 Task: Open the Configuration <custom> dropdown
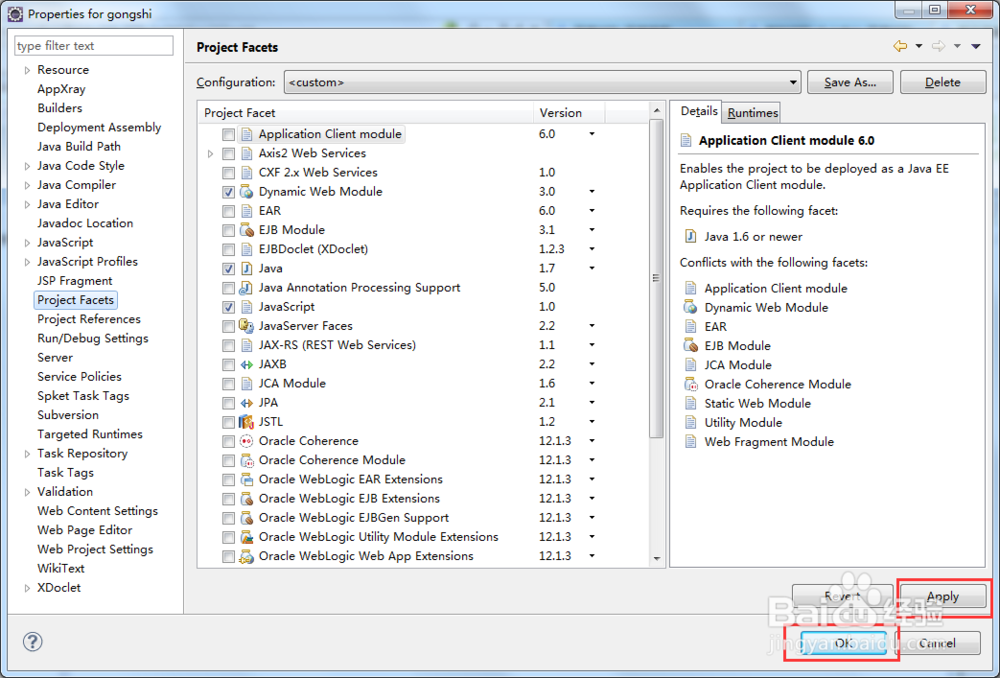[542, 82]
